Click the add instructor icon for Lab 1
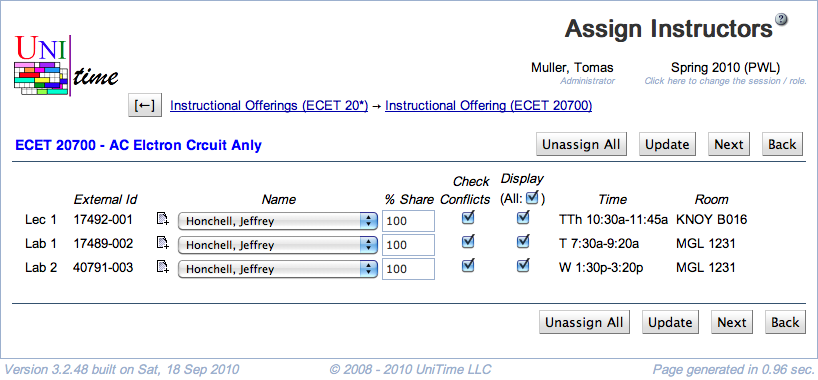 coord(163,243)
